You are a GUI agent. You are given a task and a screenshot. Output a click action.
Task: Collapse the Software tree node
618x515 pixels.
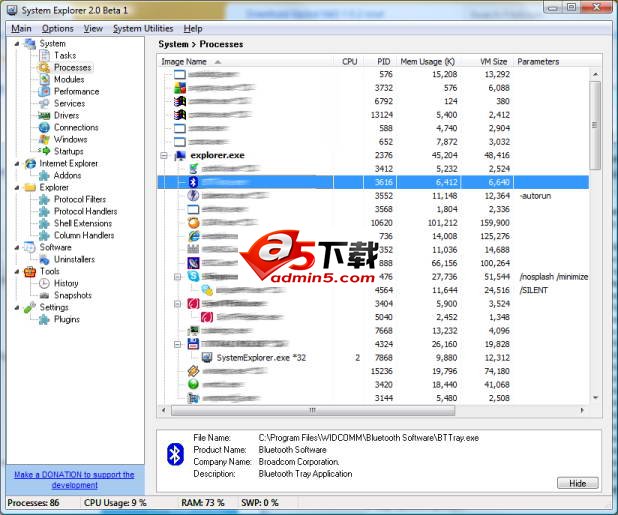click(17, 247)
